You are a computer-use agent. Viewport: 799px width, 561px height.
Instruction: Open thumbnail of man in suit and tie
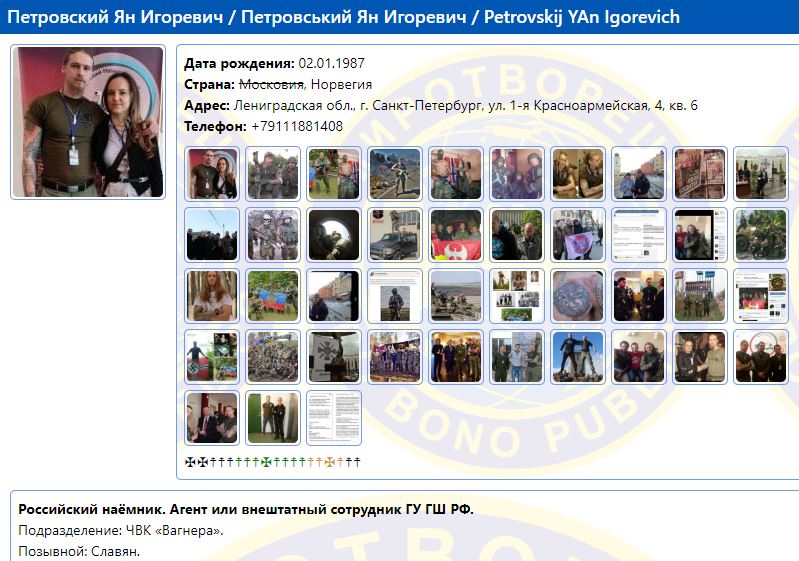pyautogui.click(x=211, y=418)
